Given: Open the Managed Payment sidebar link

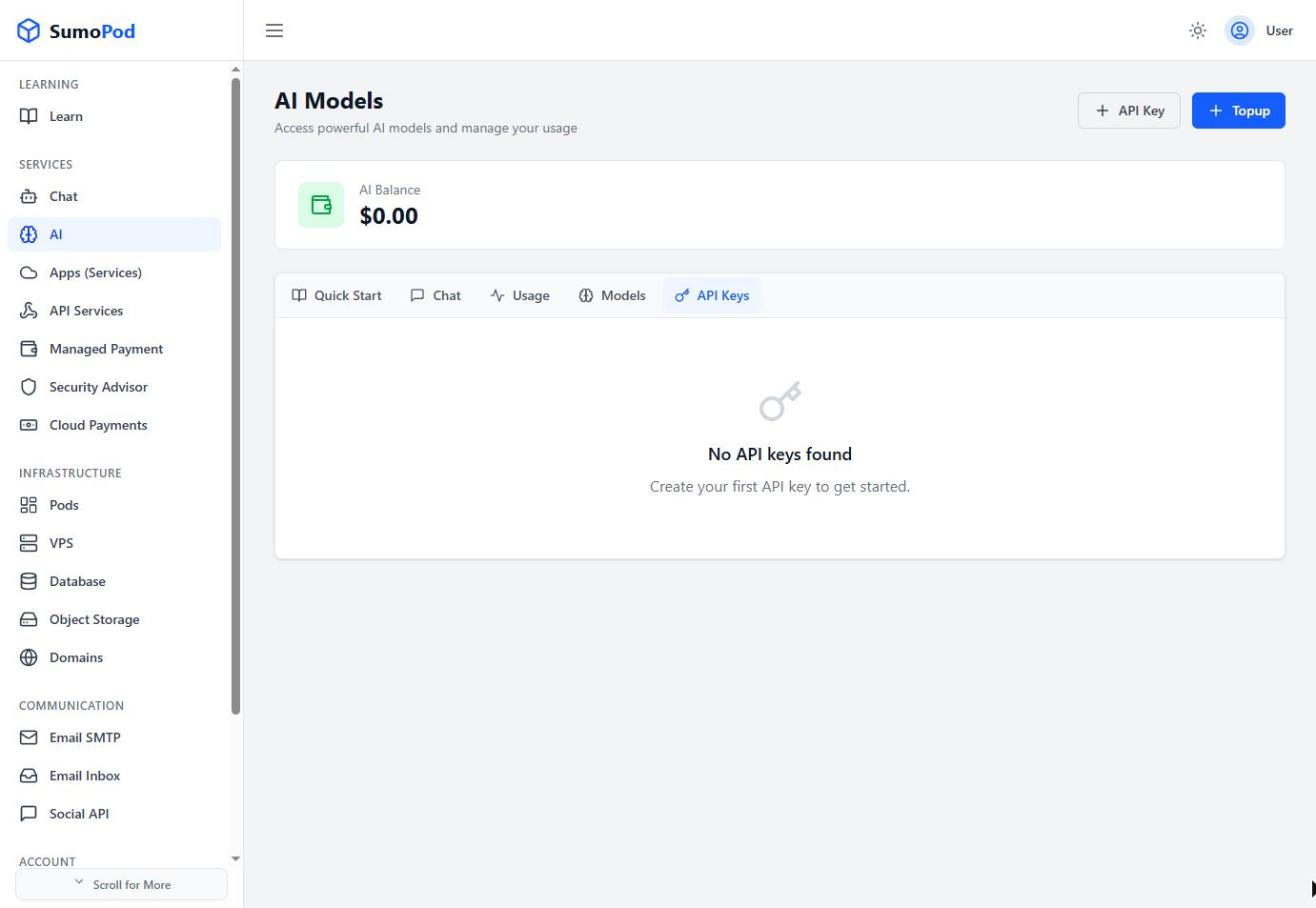Looking at the screenshot, I should pos(114,349).
